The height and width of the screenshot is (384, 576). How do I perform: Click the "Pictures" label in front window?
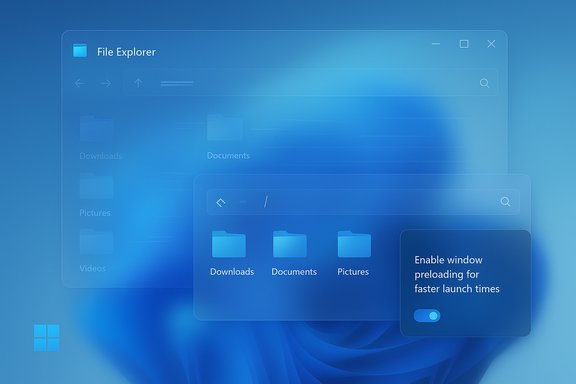tap(353, 272)
